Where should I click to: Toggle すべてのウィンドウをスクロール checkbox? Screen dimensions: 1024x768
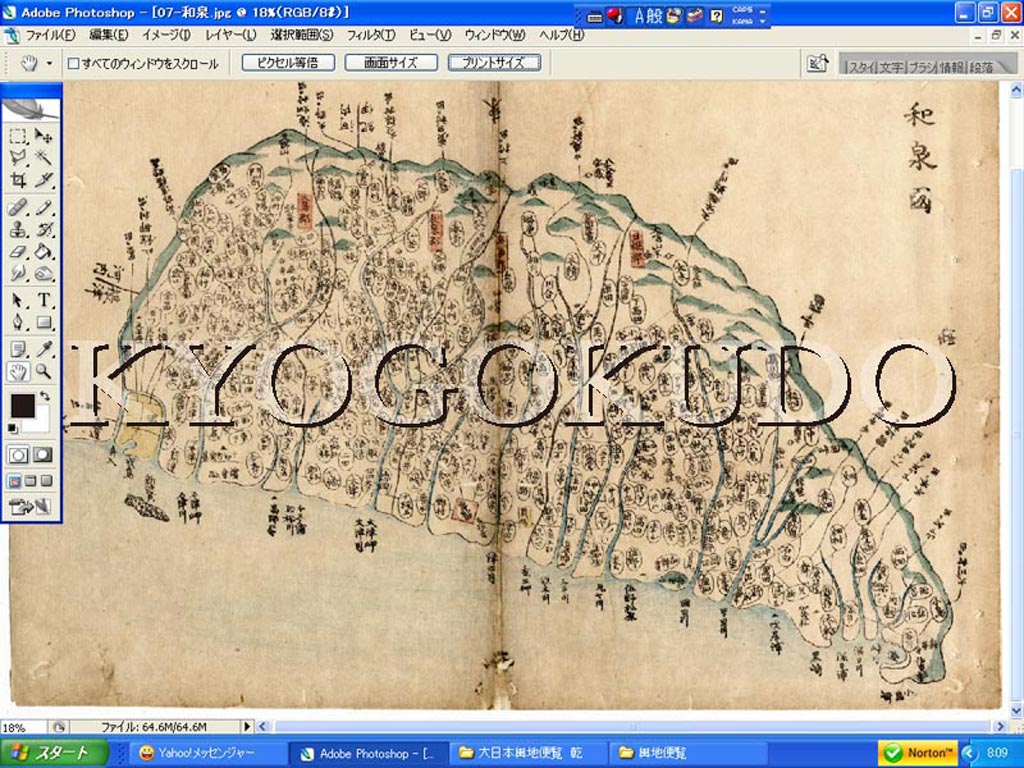[x=74, y=63]
